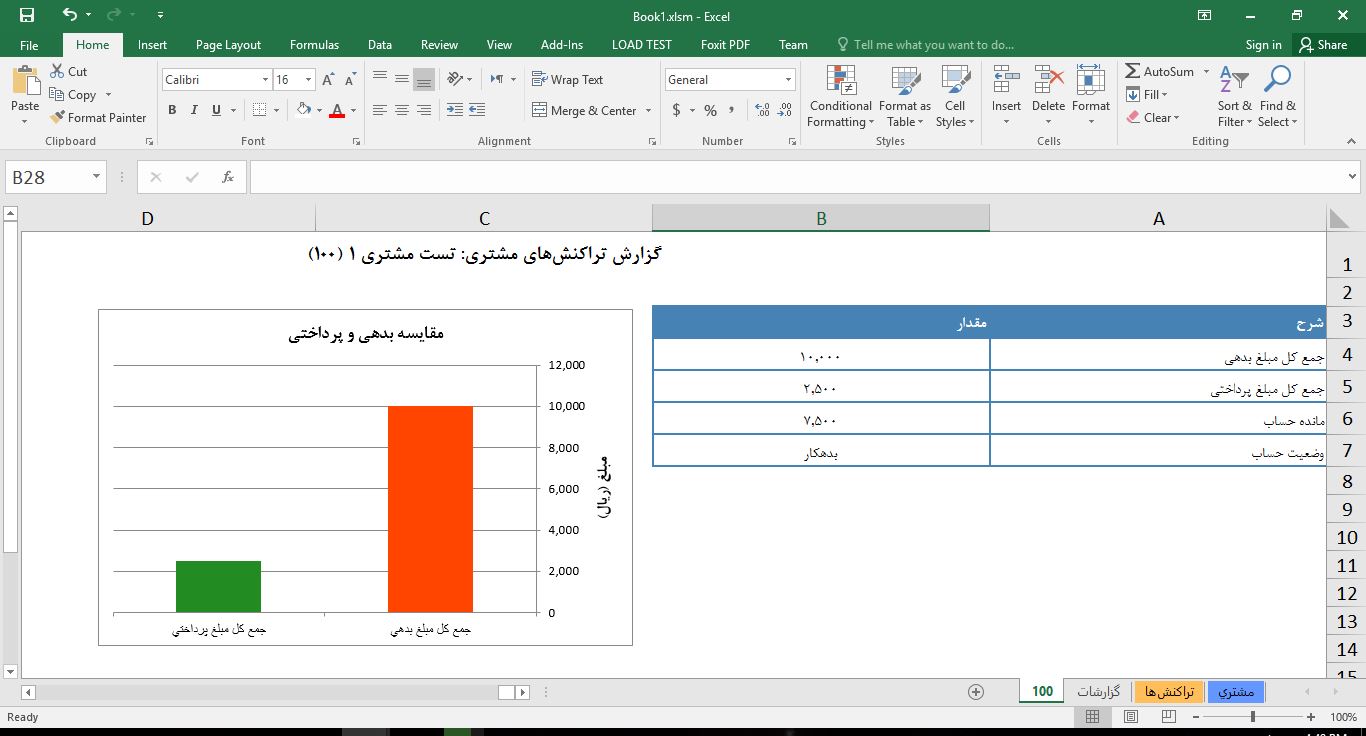Screen dimensions: 1366x736
Task: Insert cells using the Insert icon
Action: click(1006, 80)
